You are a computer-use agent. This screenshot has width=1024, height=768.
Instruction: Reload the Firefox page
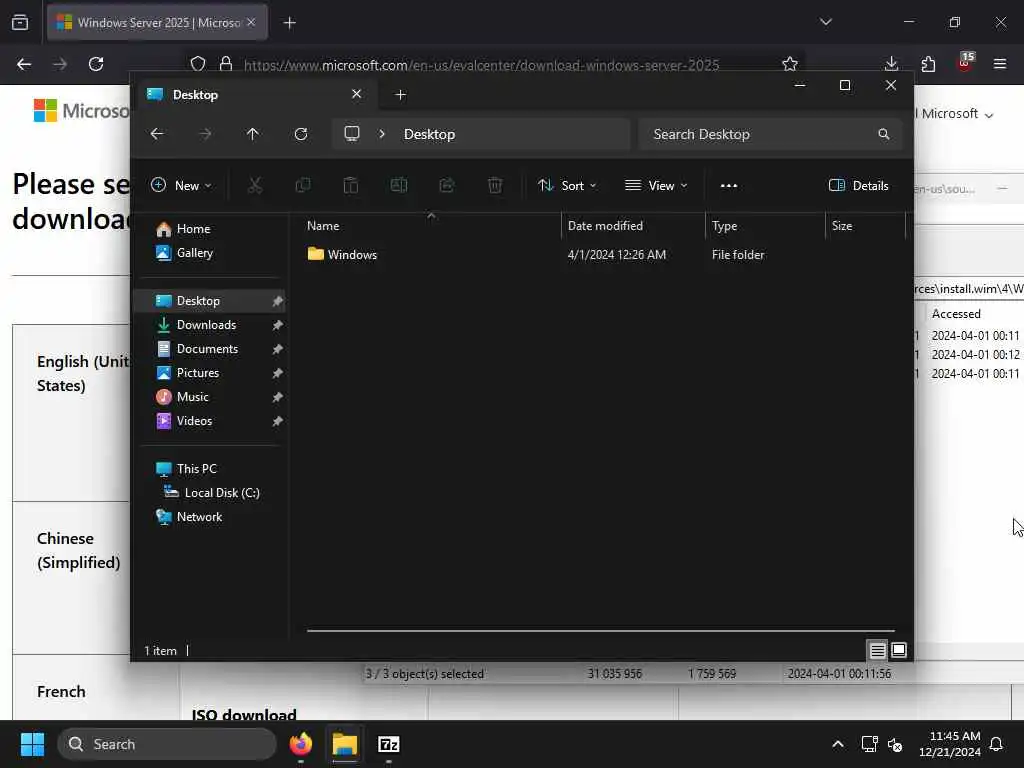[96, 64]
